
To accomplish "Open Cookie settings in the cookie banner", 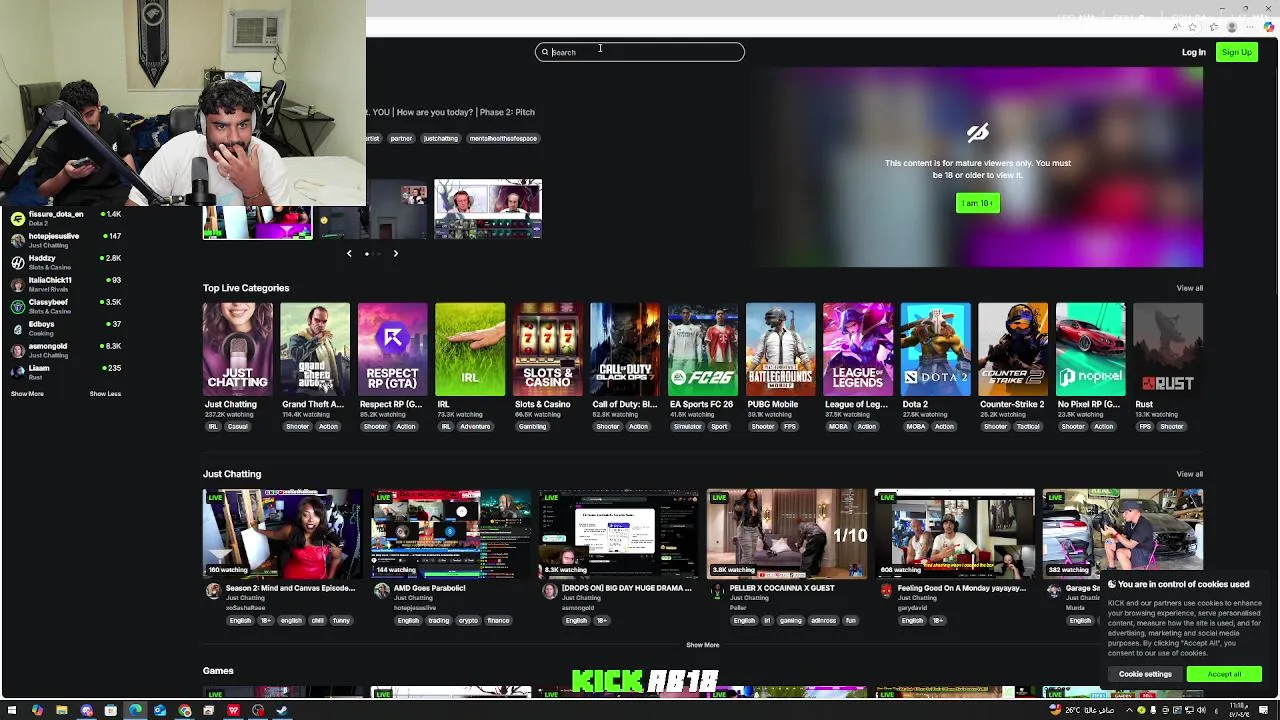I will [1145, 674].
